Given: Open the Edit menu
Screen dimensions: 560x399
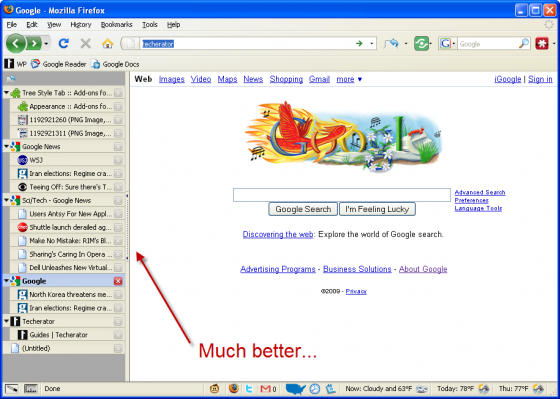Looking at the screenshot, I should tap(32, 25).
